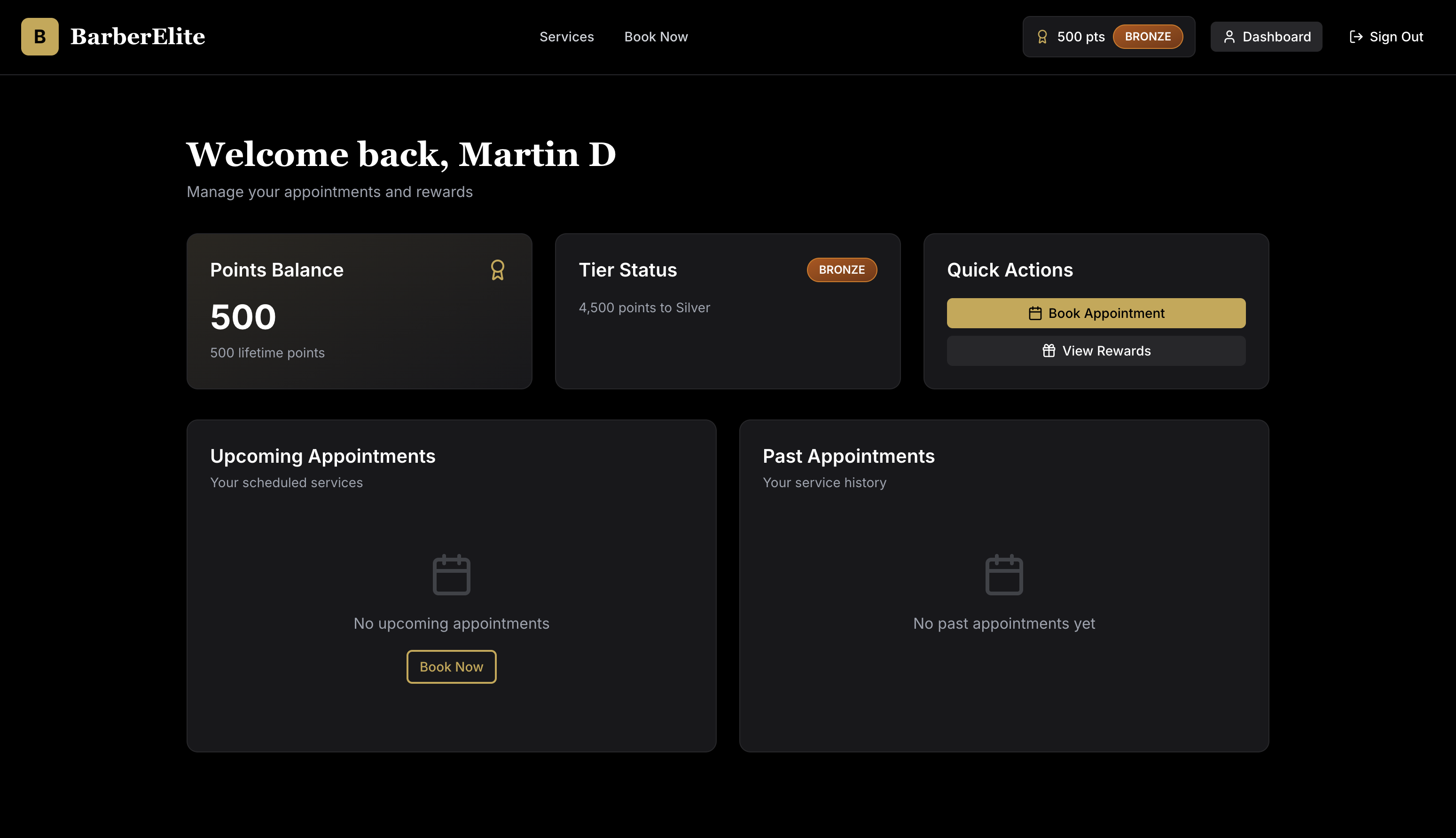Click the Book Appointment quick action
This screenshot has height=838, width=1456.
pyautogui.click(x=1096, y=313)
